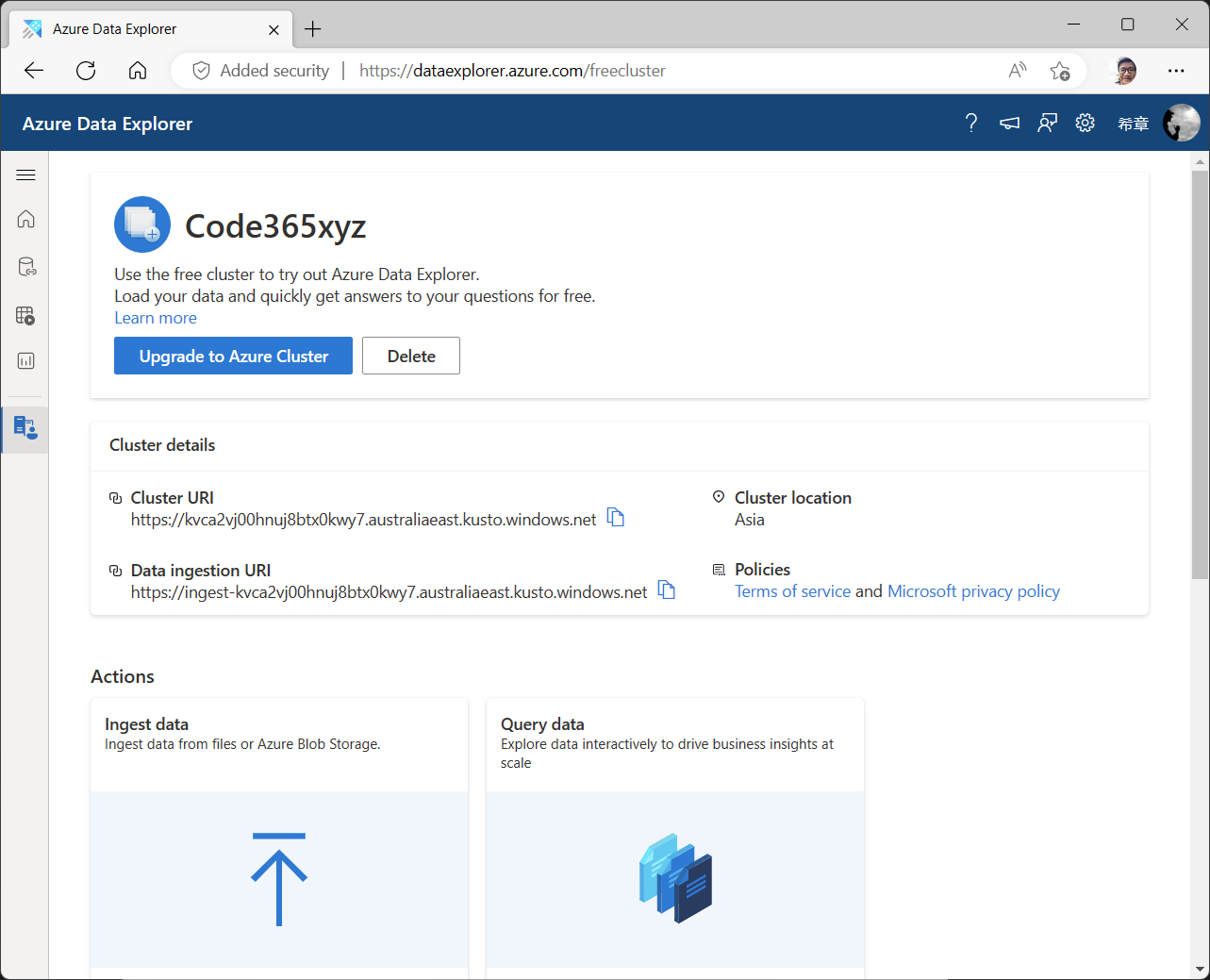Click the Query data documents graphic
The image size is (1210, 980).
(x=675, y=878)
